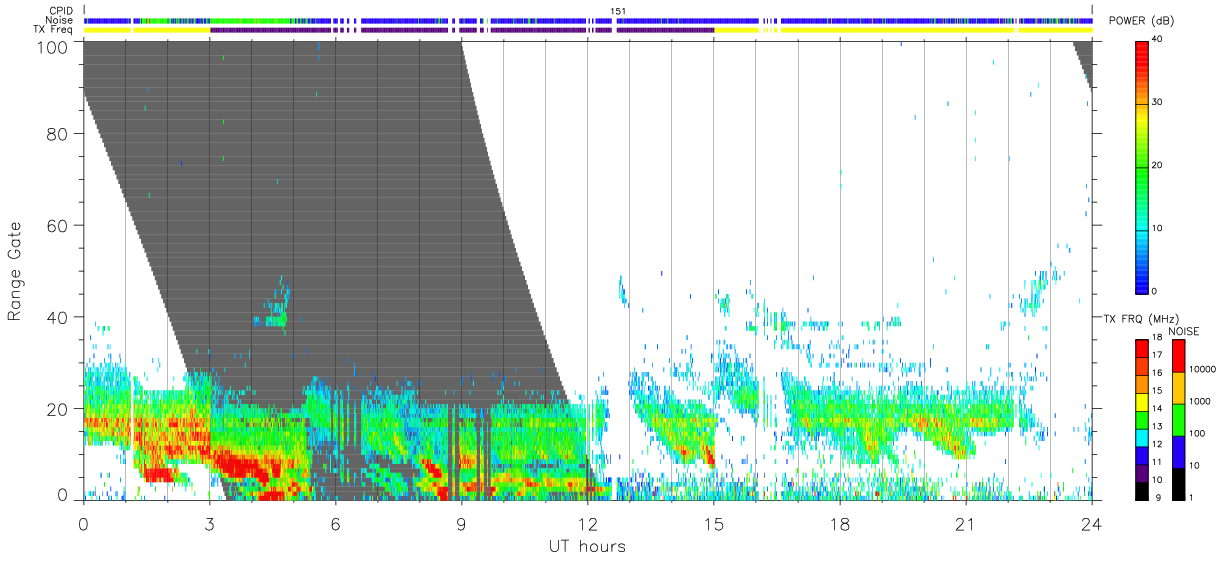
Task: Click the '1000' label on NOISE legend
Action: click(1199, 400)
